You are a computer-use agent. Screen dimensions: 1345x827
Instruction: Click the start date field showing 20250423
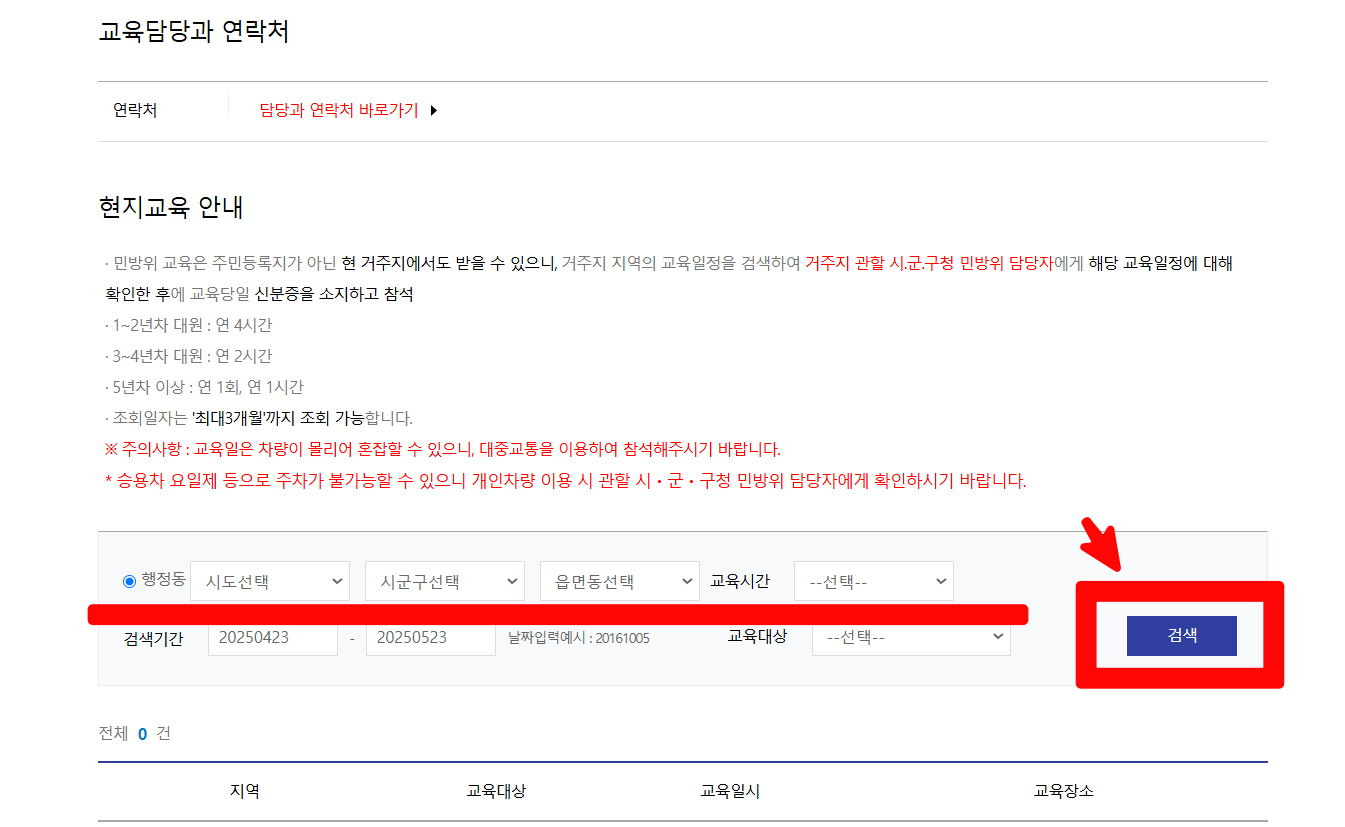pos(272,638)
